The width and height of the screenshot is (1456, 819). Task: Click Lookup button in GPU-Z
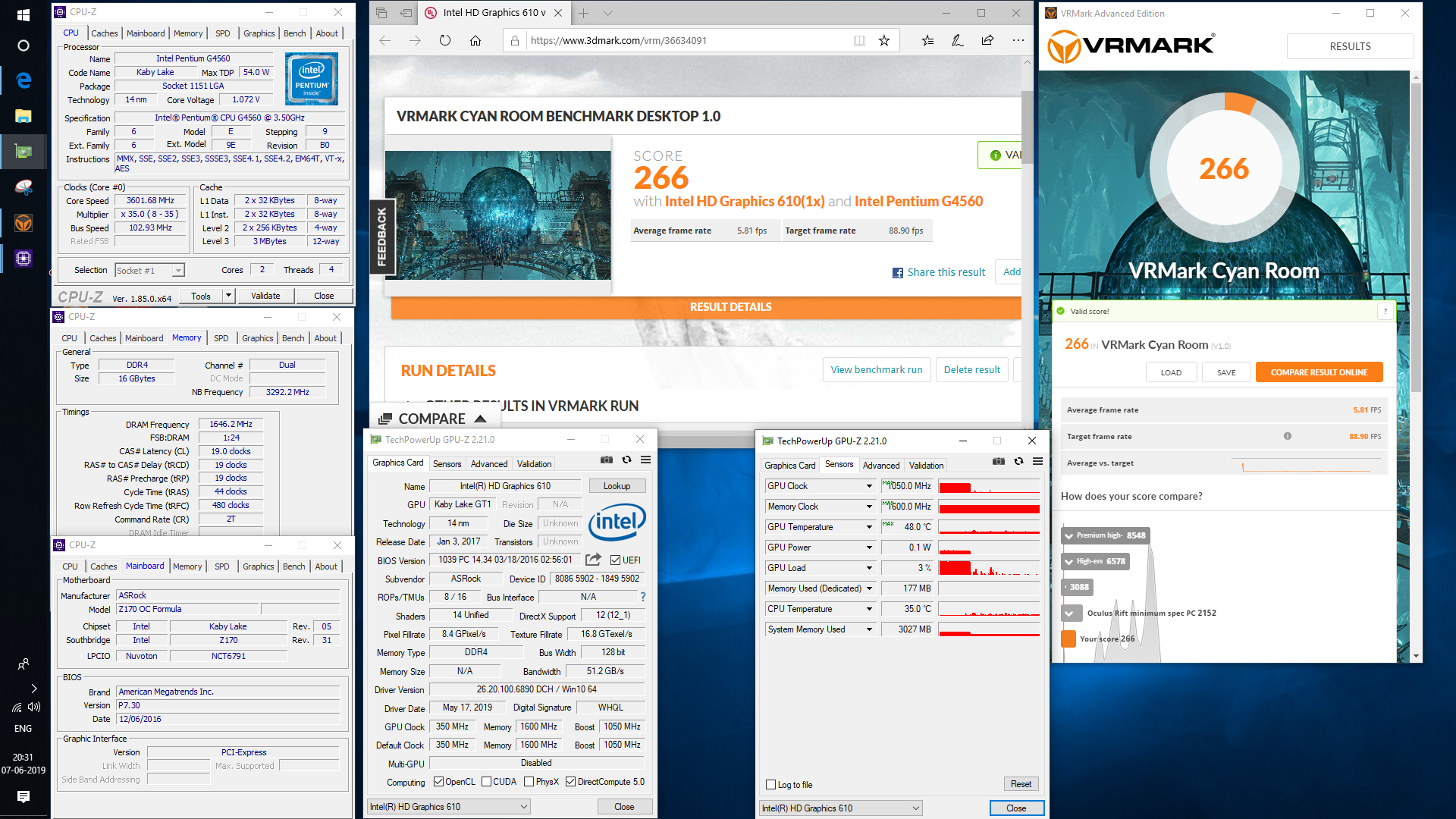[617, 486]
